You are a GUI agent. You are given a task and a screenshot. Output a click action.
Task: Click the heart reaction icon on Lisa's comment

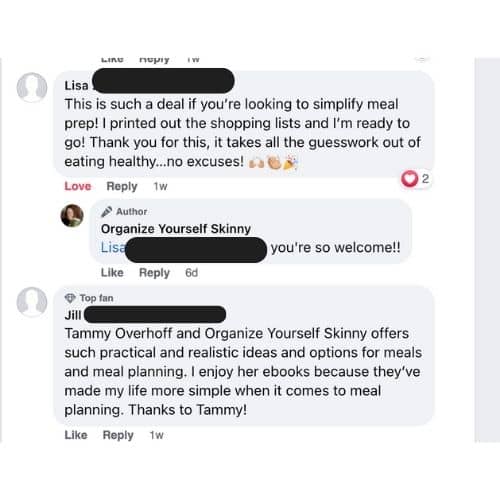[x=409, y=179]
